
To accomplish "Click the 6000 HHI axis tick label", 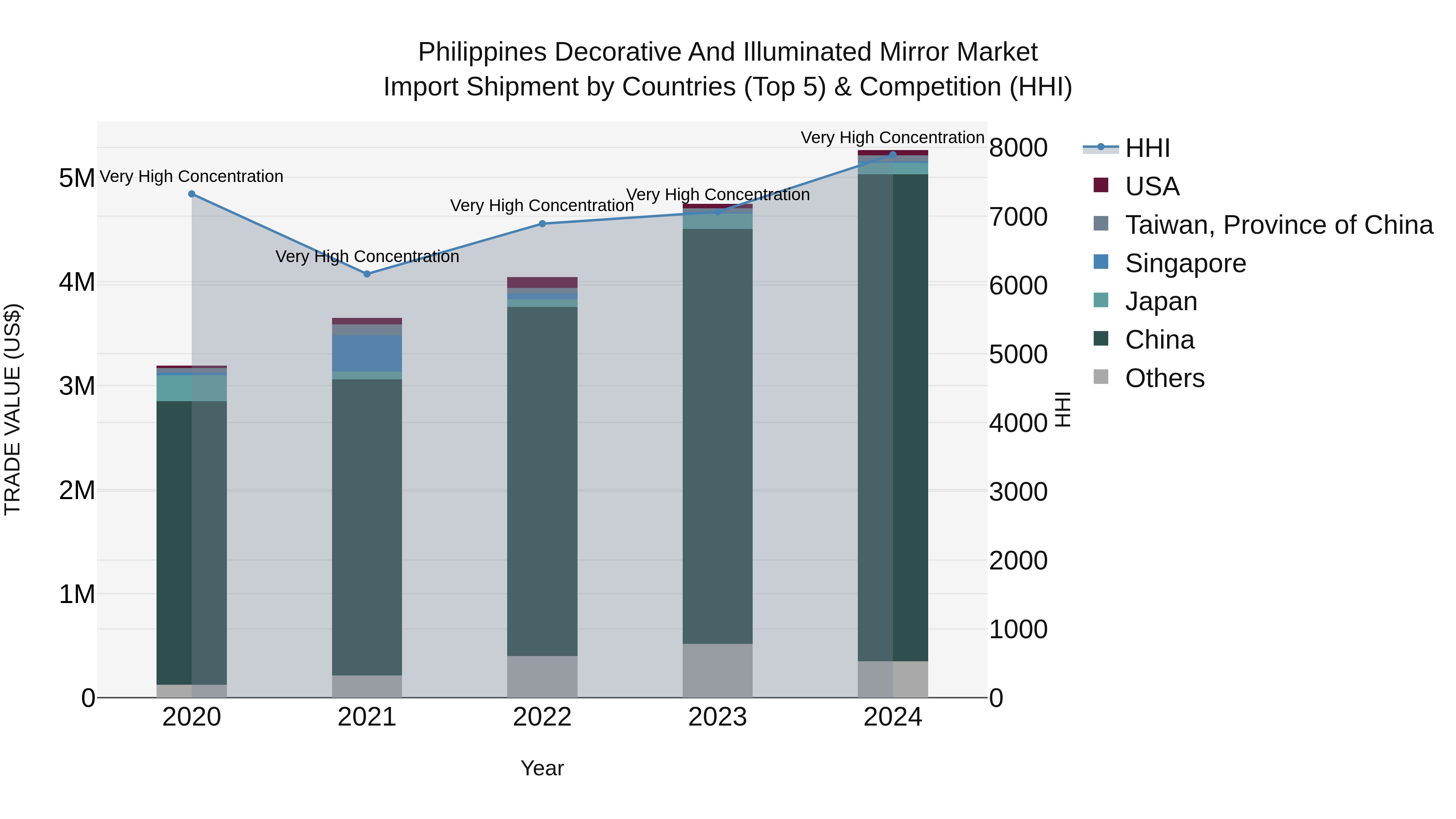I will click(x=1018, y=286).
